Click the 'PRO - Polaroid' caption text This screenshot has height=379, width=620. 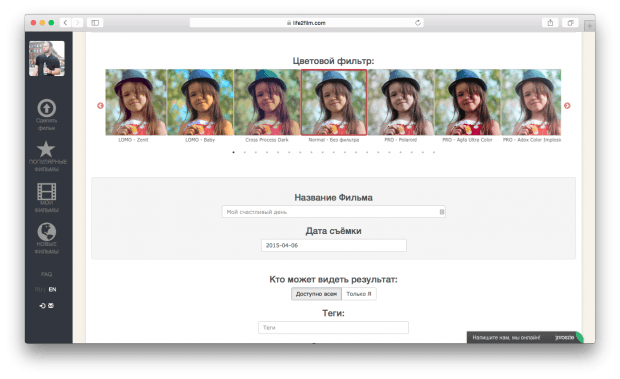coord(401,140)
